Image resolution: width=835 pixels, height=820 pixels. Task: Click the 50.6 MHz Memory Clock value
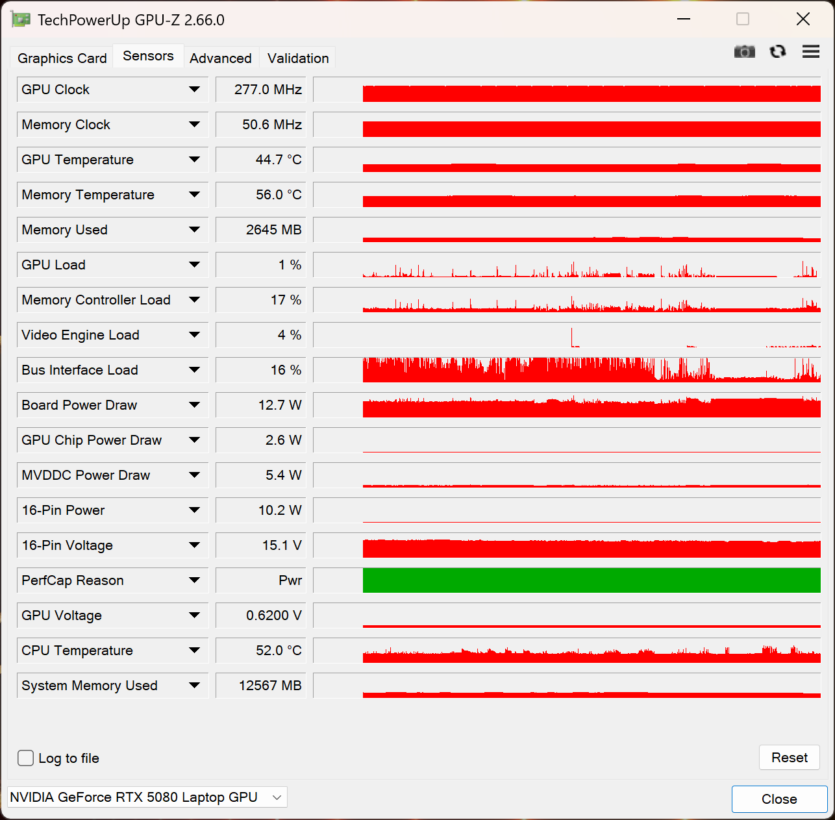click(x=261, y=125)
